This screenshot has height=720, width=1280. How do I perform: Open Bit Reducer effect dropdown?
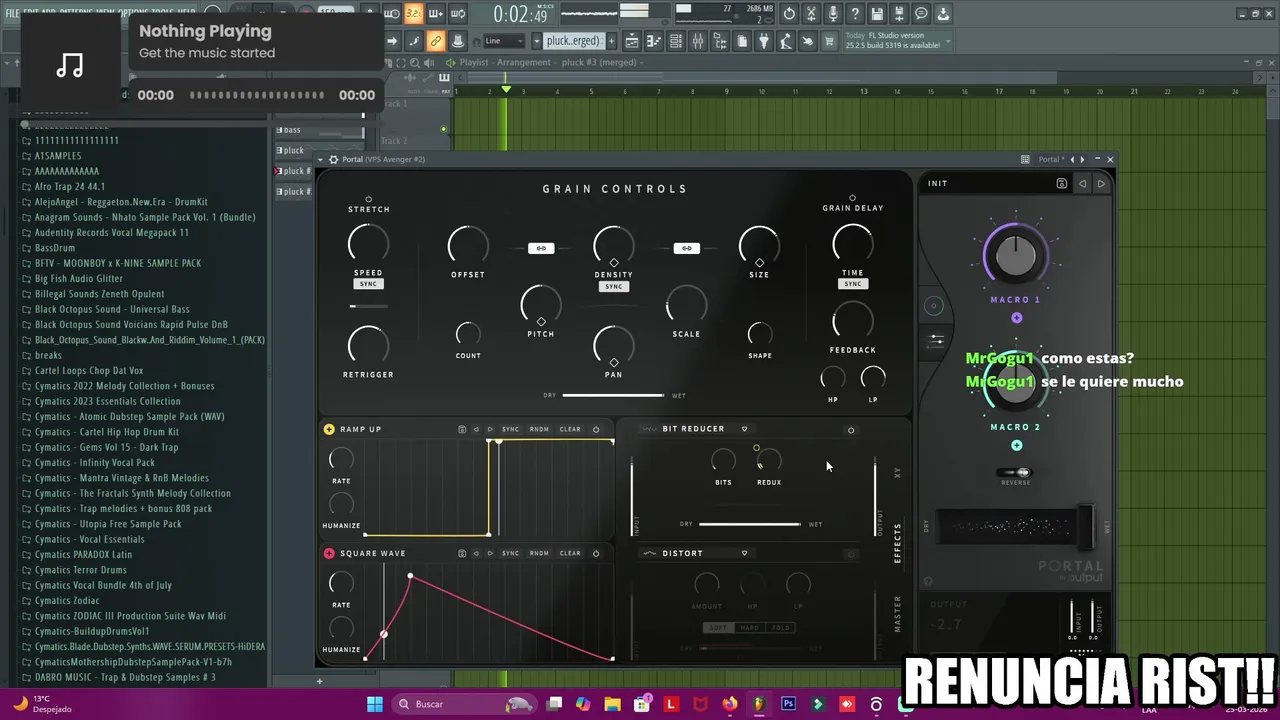(744, 429)
